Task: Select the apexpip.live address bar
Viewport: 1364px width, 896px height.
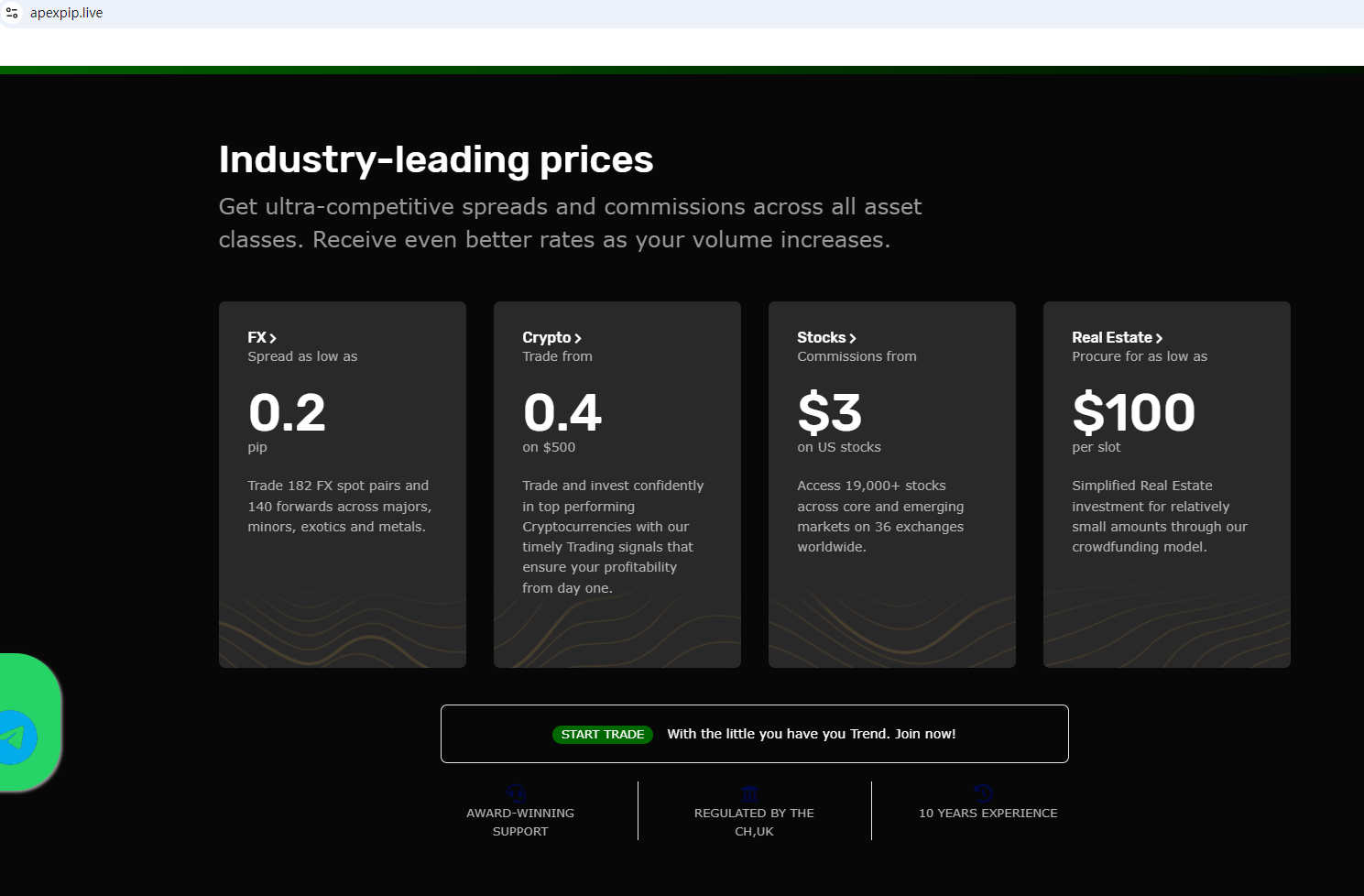Action: [x=65, y=12]
